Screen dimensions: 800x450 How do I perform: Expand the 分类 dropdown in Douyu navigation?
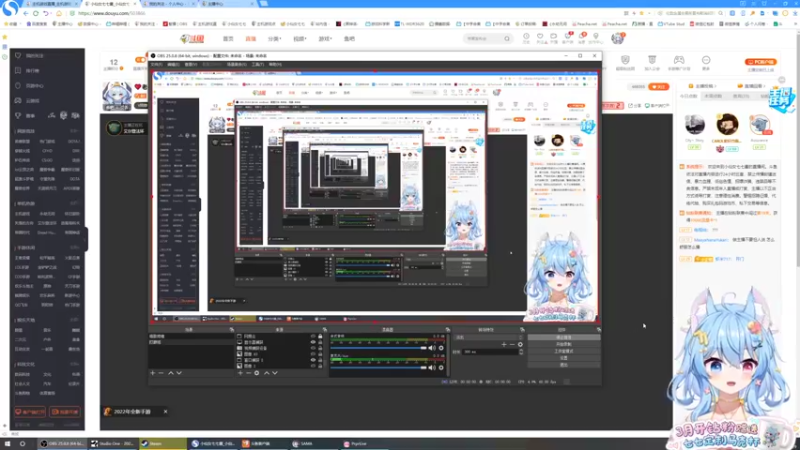pyautogui.click(x=274, y=39)
